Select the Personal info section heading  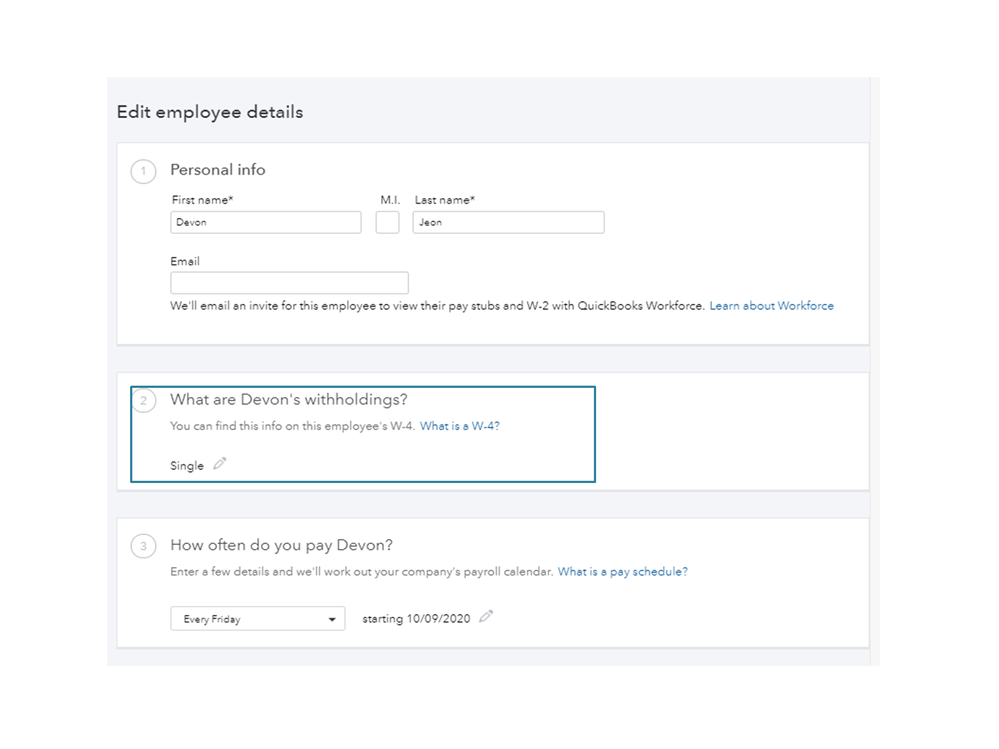tap(218, 170)
